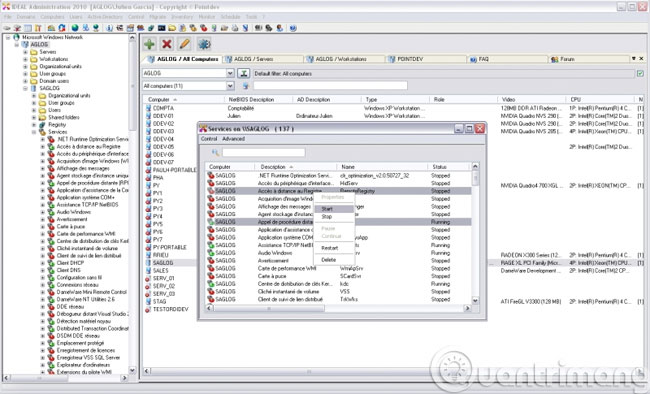Image resolution: width=650 pixels, height=394 pixels.
Task: Sort by the CPU column header
Action: [600, 100]
